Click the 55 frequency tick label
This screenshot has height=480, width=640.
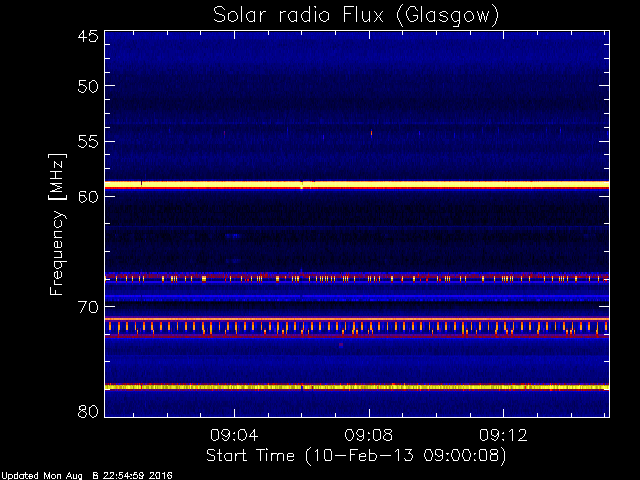click(88, 142)
